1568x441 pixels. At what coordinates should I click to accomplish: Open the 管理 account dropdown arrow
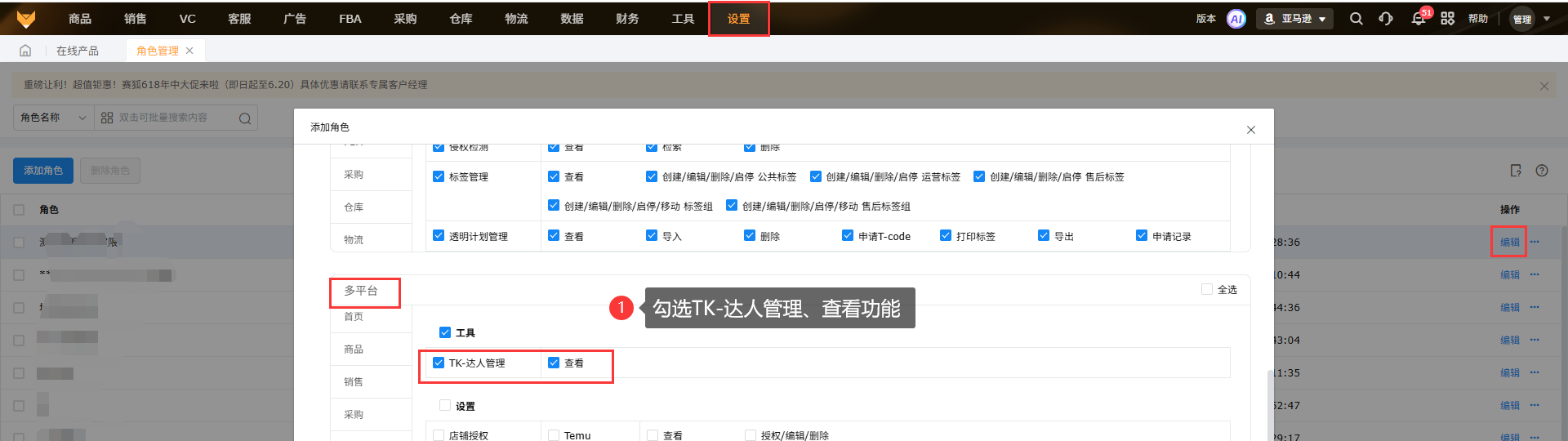(1547, 19)
